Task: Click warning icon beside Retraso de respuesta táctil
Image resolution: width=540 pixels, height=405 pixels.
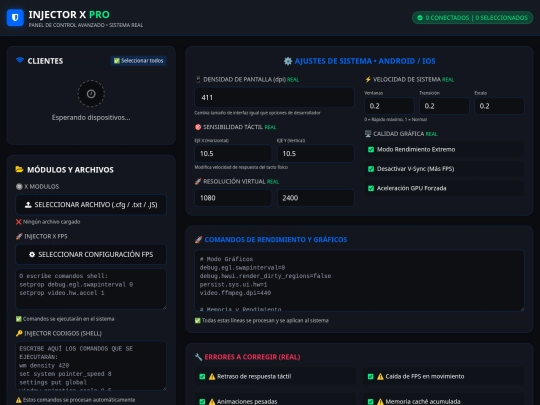Action: click(x=212, y=376)
